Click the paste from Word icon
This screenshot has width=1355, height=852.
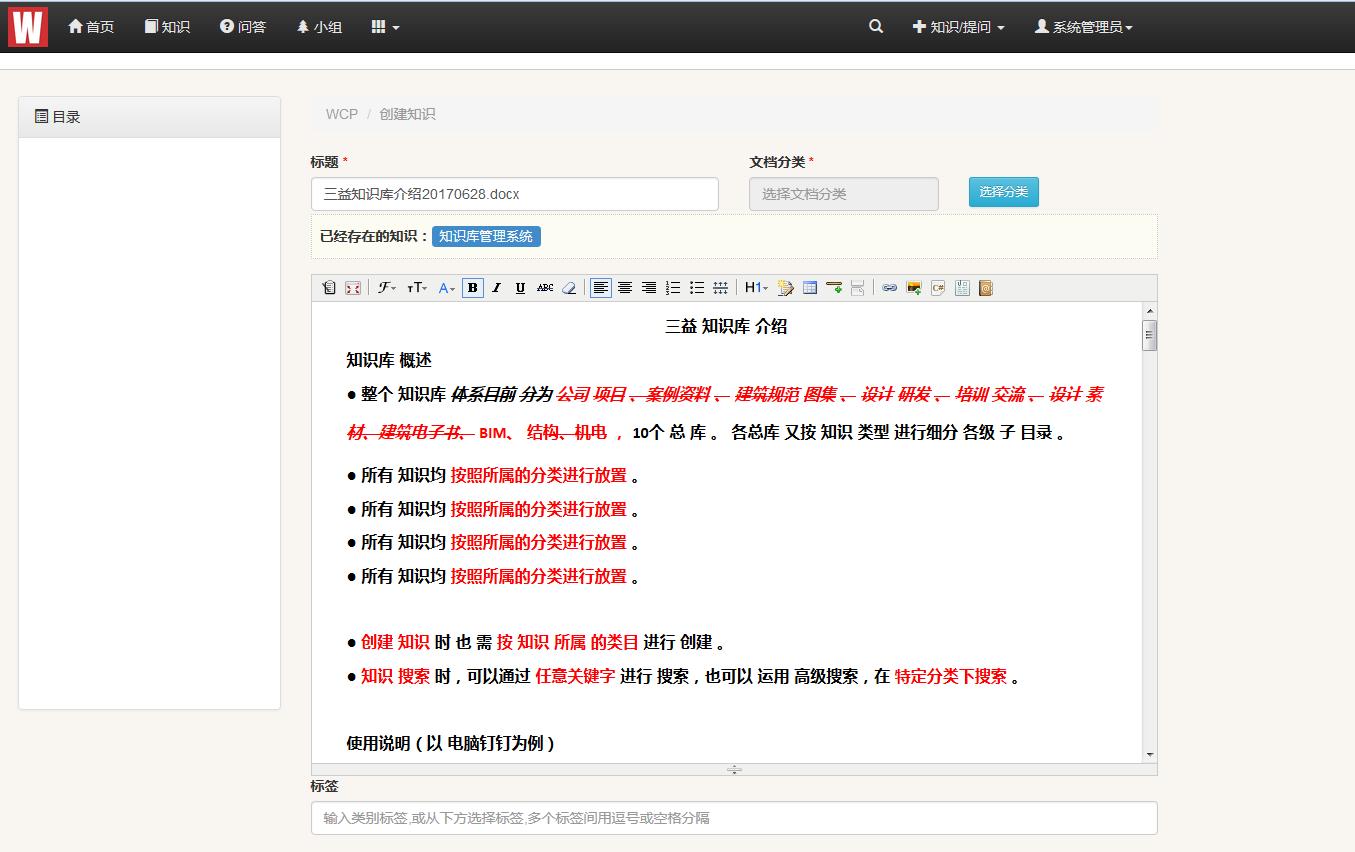[x=329, y=288]
